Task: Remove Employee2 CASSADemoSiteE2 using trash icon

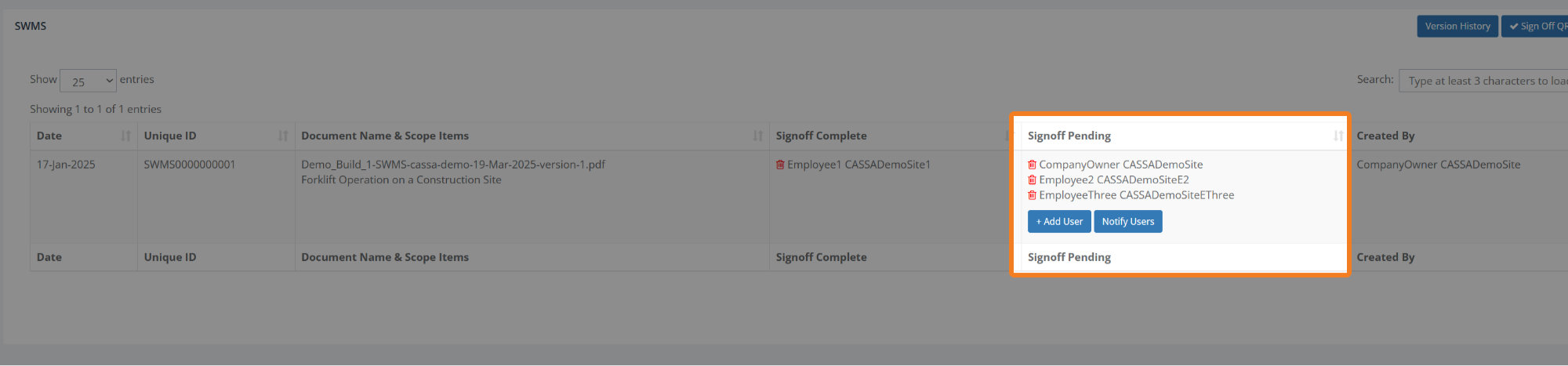Action: click(1032, 179)
